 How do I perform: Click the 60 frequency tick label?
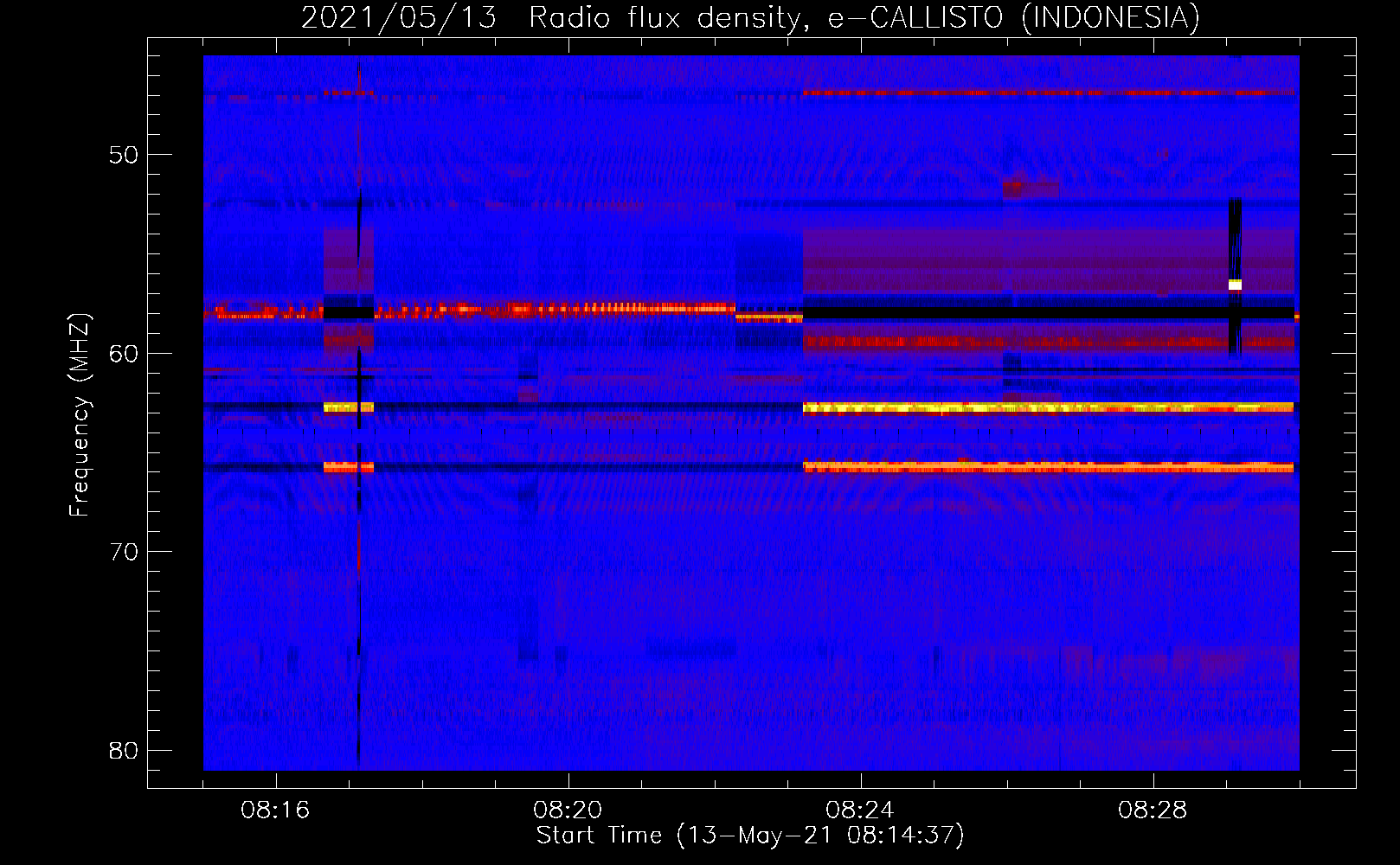[x=124, y=353]
